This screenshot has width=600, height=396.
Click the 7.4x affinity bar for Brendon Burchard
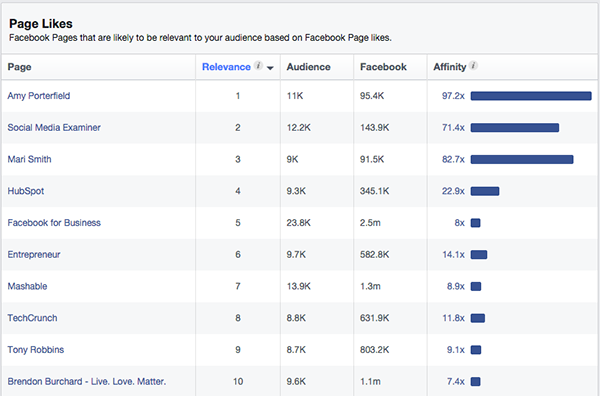(x=475, y=381)
